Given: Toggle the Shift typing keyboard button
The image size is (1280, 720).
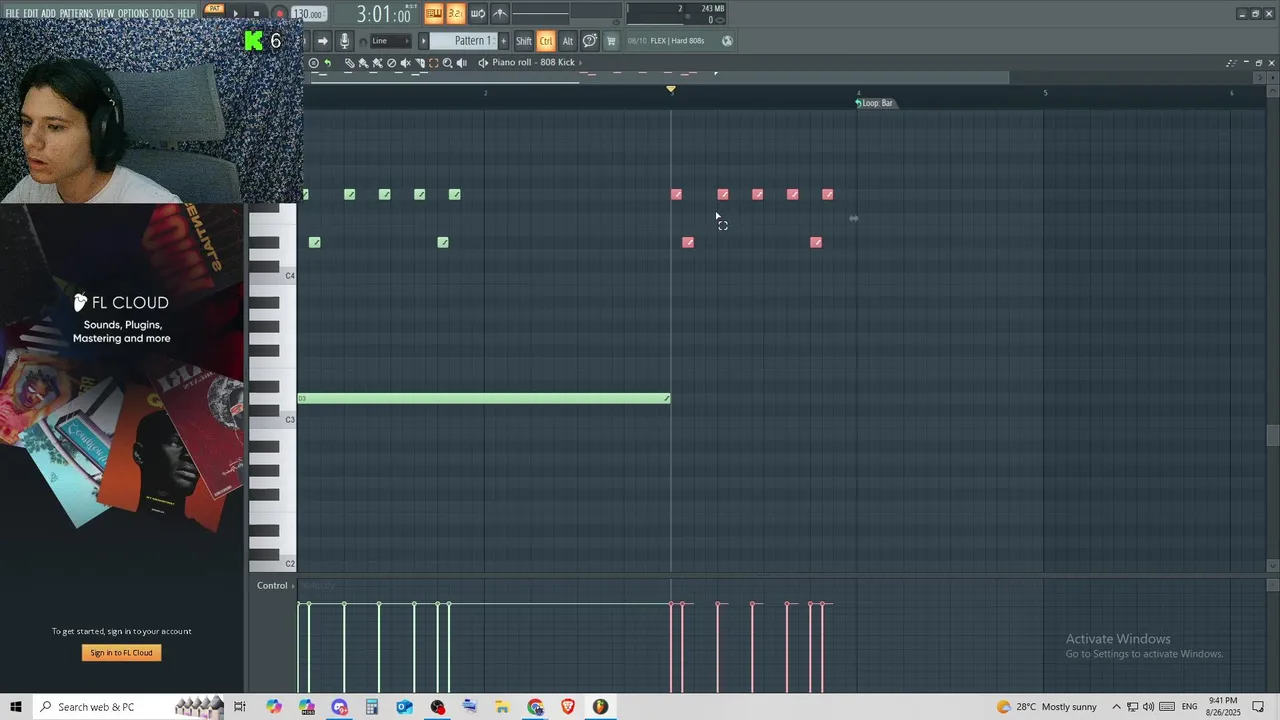Looking at the screenshot, I should click(524, 41).
